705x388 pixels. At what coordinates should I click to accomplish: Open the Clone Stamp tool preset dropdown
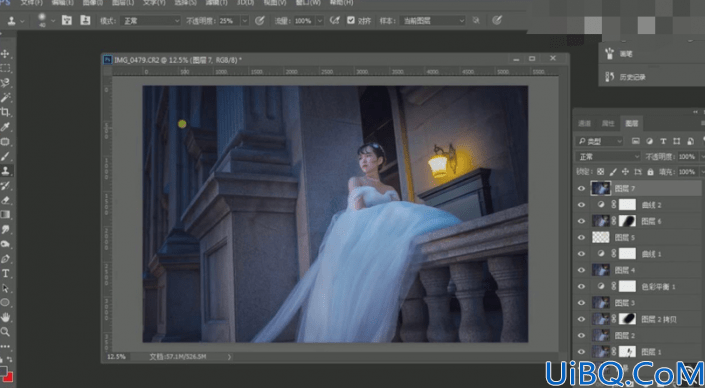click(x=23, y=21)
